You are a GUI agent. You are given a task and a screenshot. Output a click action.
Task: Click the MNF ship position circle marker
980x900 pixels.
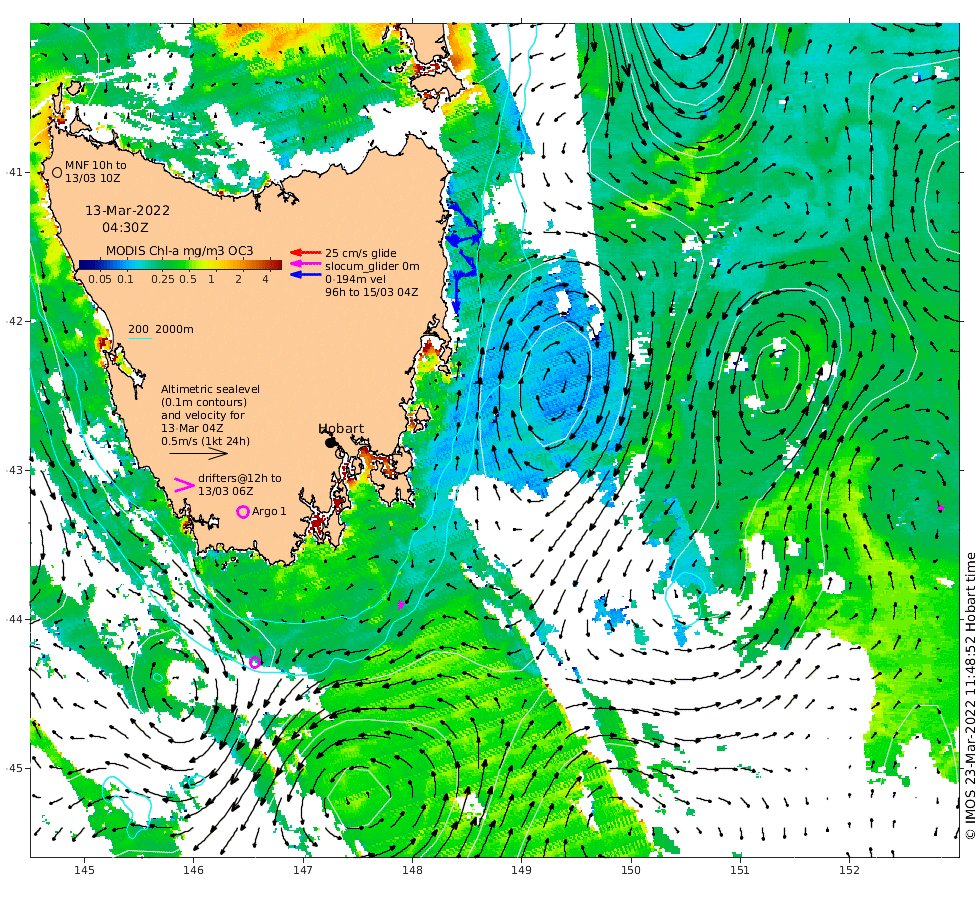[x=57, y=172]
